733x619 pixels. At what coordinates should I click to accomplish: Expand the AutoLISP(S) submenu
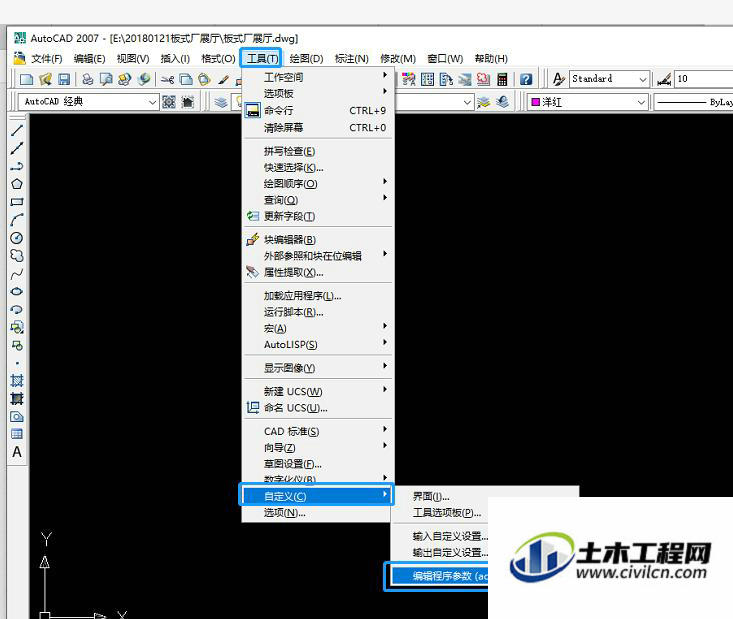[x=318, y=344]
